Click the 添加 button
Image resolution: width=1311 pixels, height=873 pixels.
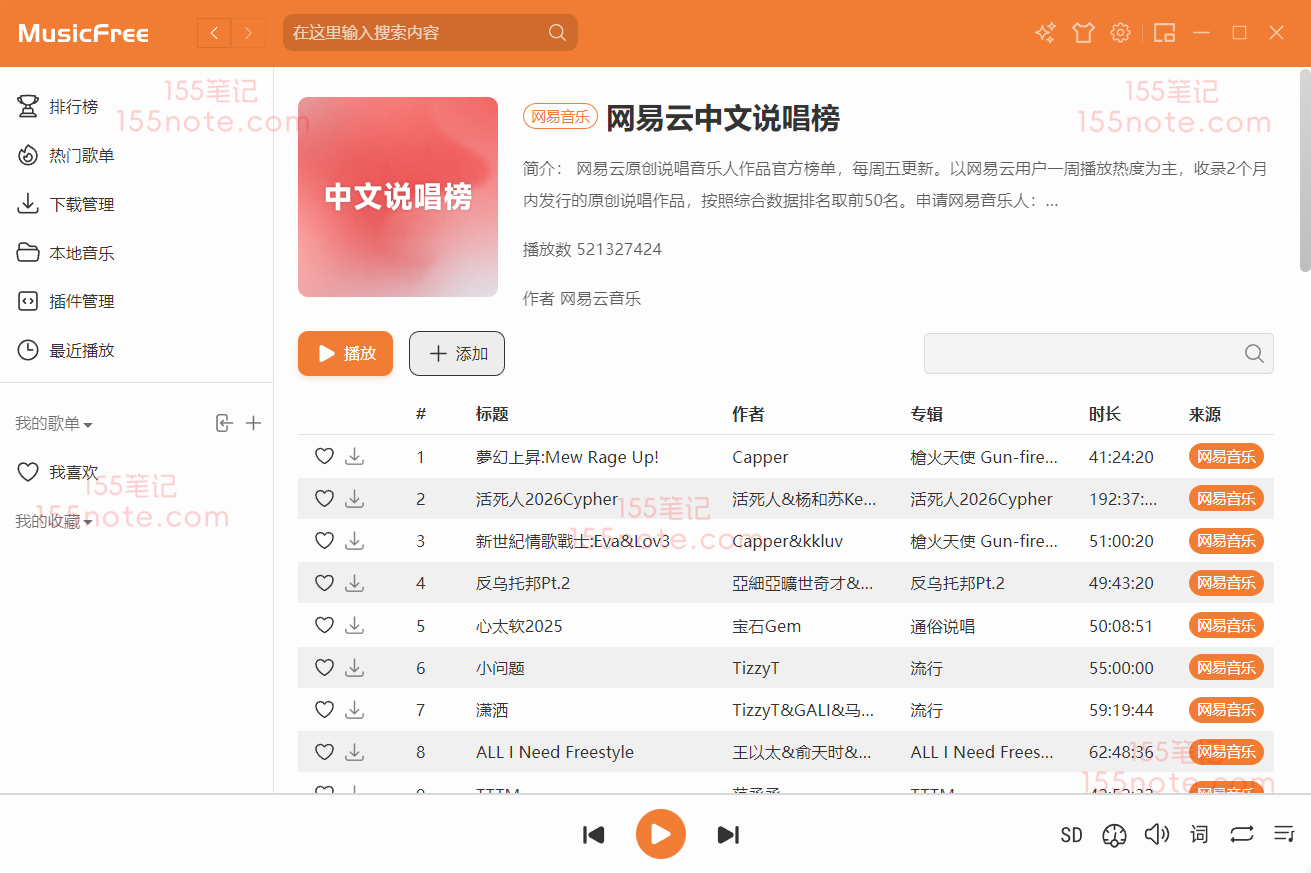click(457, 354)
